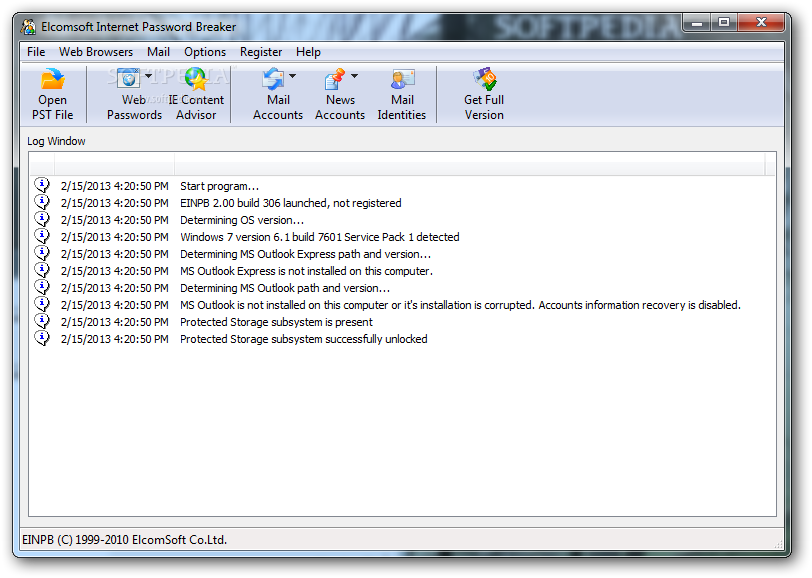The width and height of the screenshot is (812, 578).
Task: Click info icon beside 'EINPB 2.00 build 306' entry
Action: (42, 202)
